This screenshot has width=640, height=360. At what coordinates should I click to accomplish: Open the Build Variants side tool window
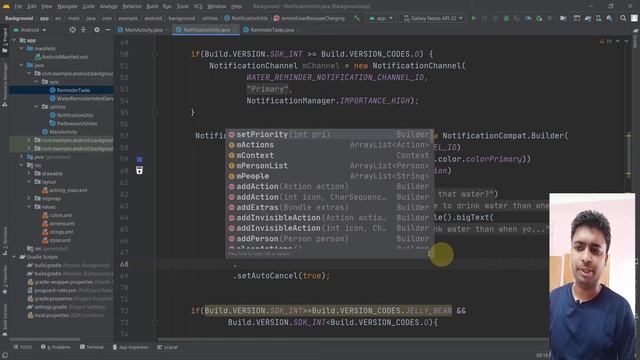(5, 320)
